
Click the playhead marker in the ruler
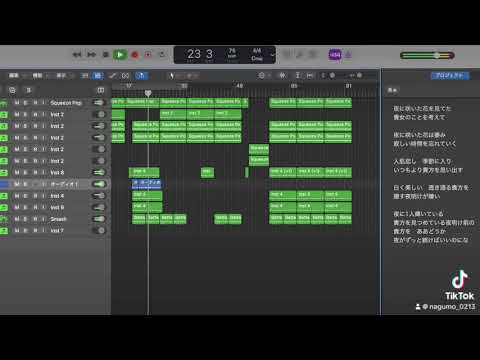click(148, 93)
